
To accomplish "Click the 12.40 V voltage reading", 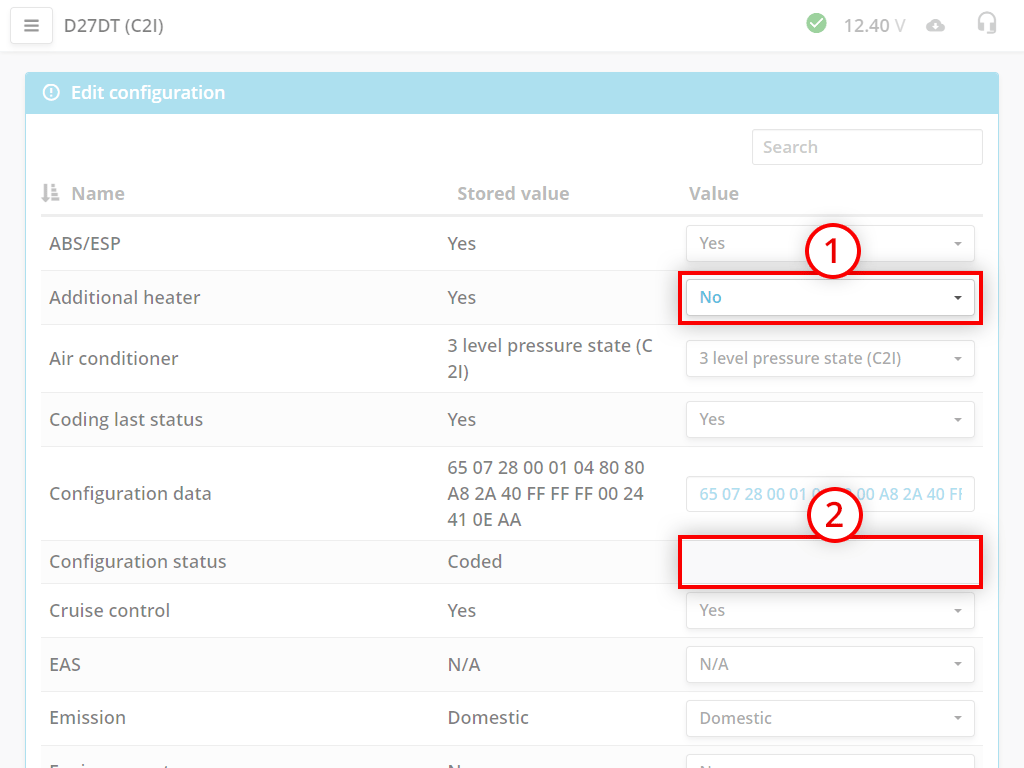I will (x=873, y=26).
